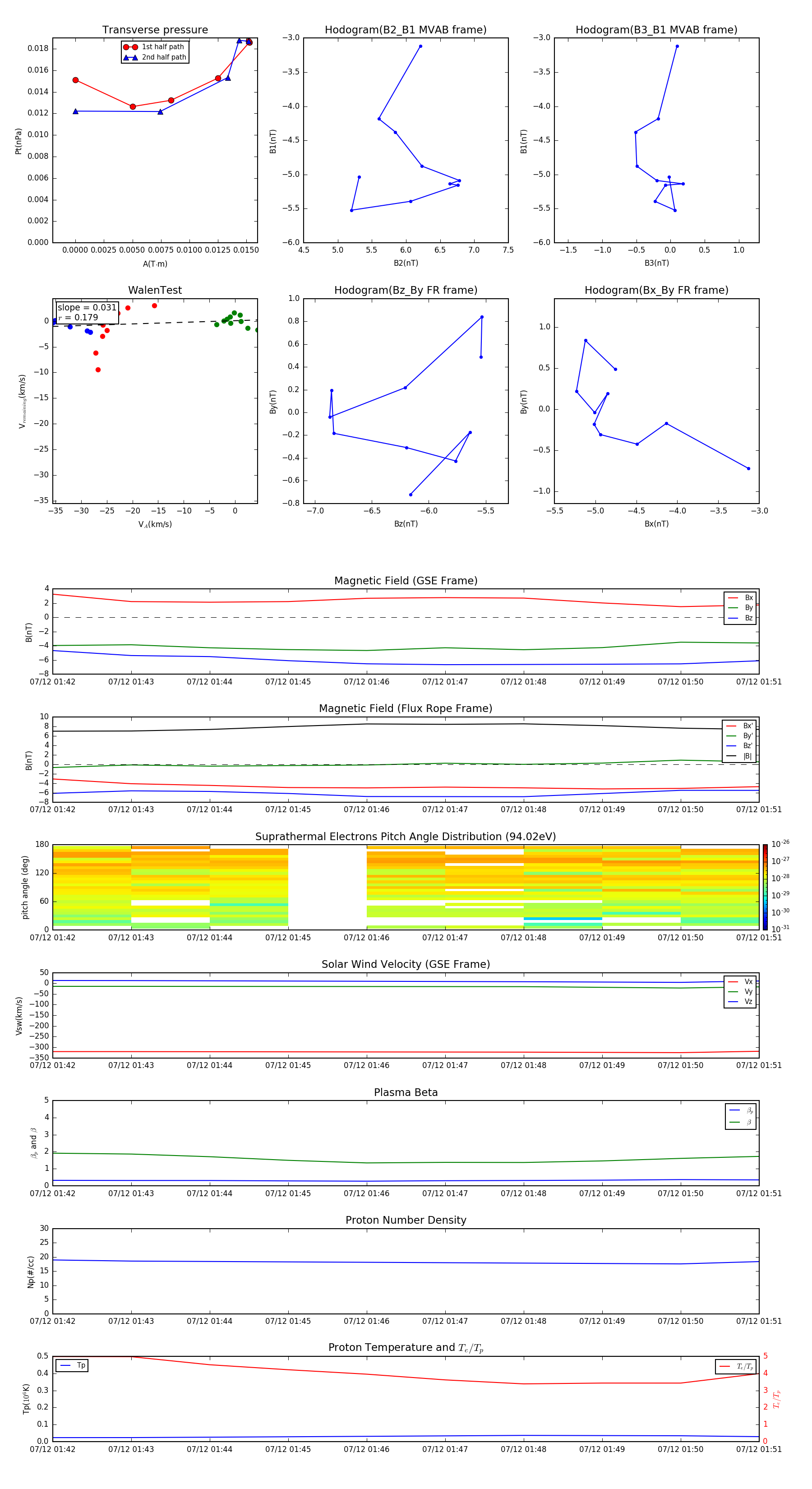Click the "Magnetic Field (Flux Rope Frame)" title
The width and height of the screenshot is (812, 1489).
point(406,709)
